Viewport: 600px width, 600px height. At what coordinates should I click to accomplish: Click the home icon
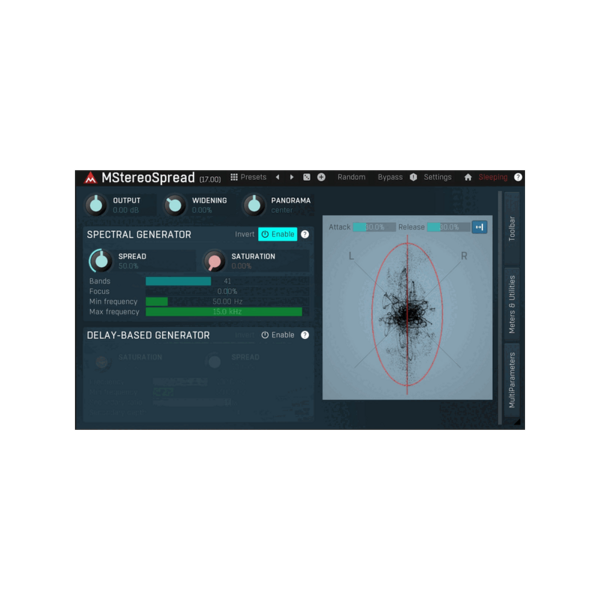[468, 177]
